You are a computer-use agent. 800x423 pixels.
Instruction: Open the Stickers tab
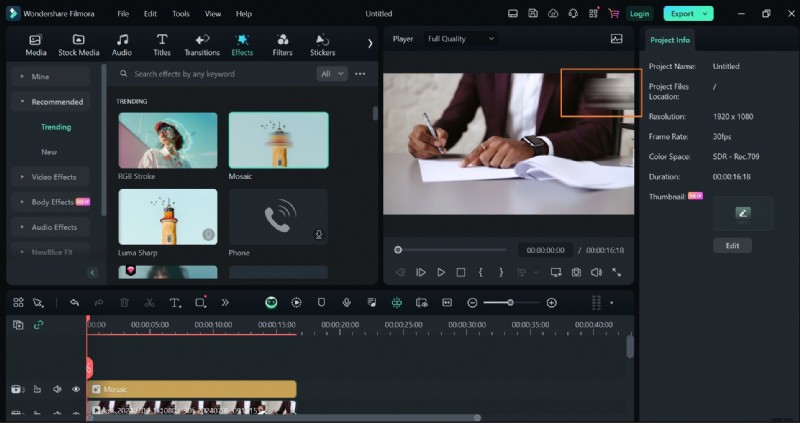[x=322, y=45]
